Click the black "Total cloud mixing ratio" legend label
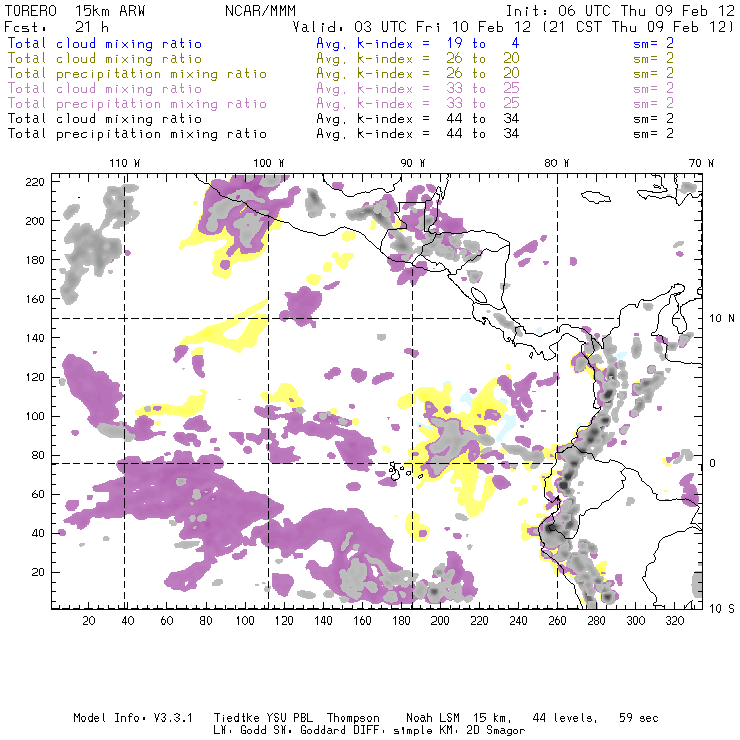This screenshot has width=740, height=740. coord(105,119)
